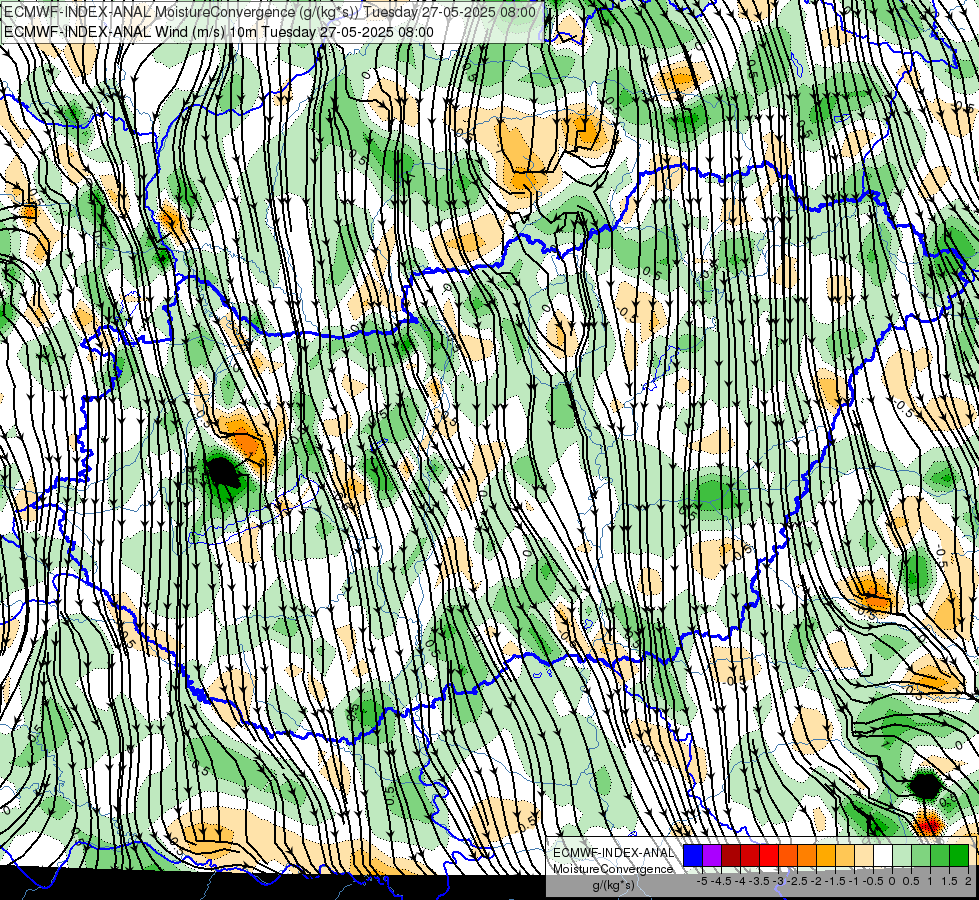Click the pale peach swatch (-1 to -0.5)

pyautogui.click(x=864, y=856)
